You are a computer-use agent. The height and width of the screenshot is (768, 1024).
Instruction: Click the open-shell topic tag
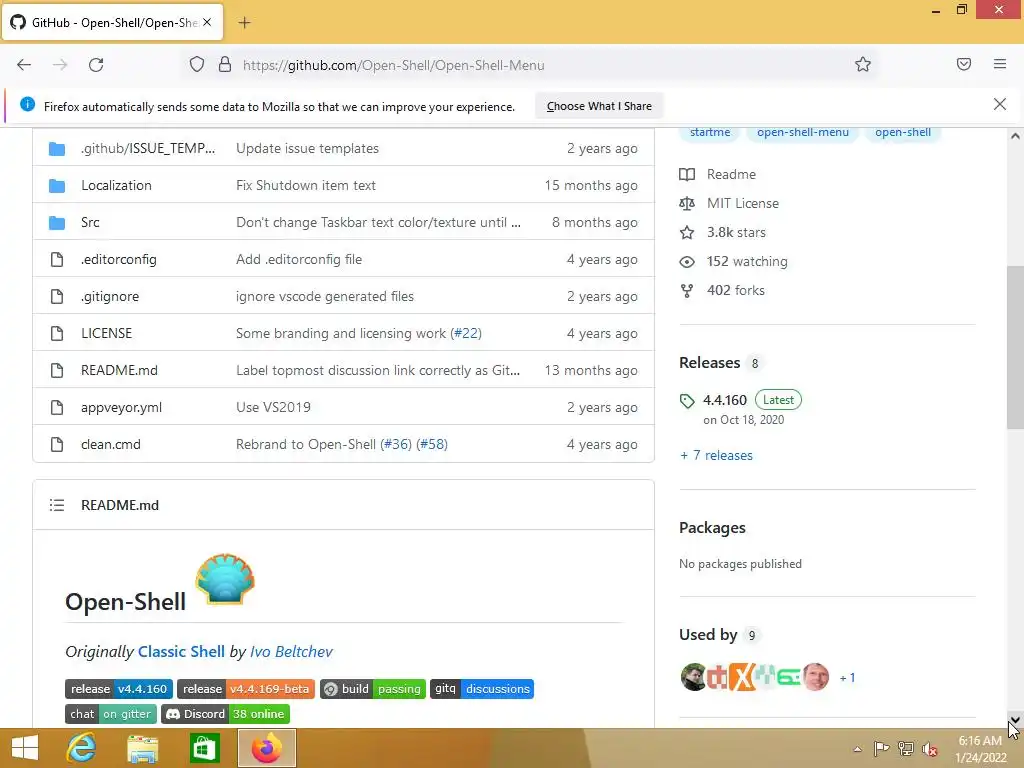(x=903, y=133)
